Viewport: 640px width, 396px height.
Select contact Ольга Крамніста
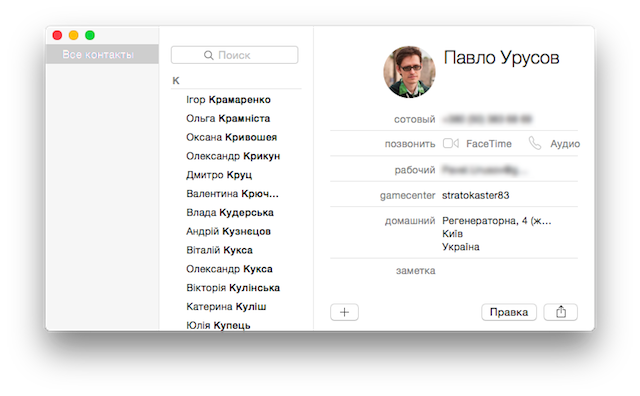pos(228,118)
